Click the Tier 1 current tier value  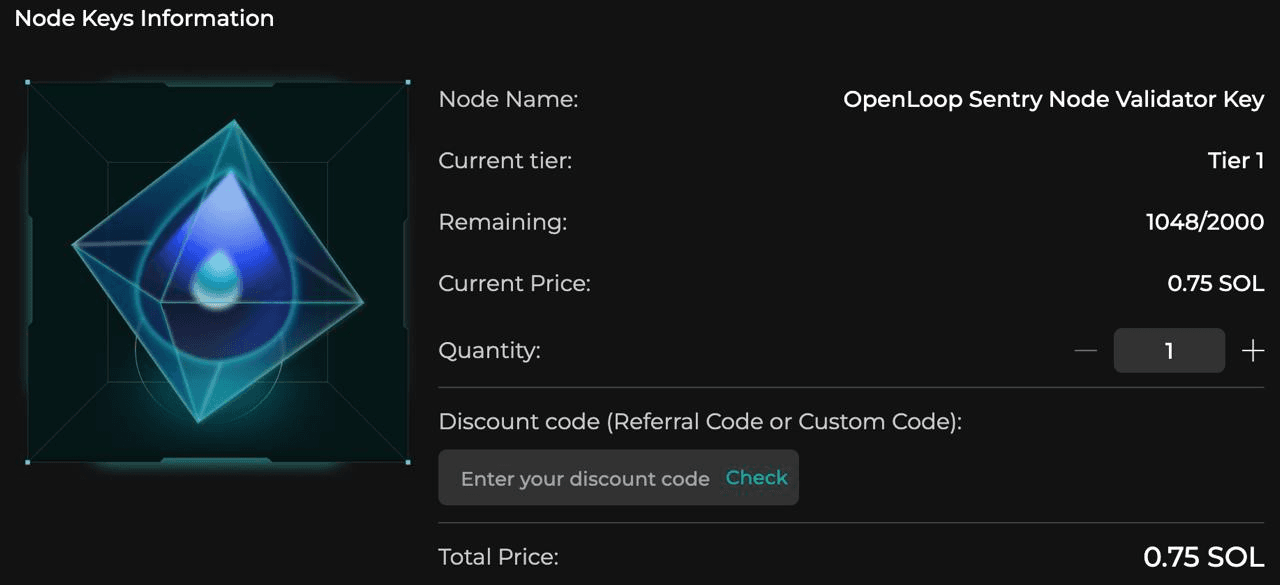[x=1236, y=161]
